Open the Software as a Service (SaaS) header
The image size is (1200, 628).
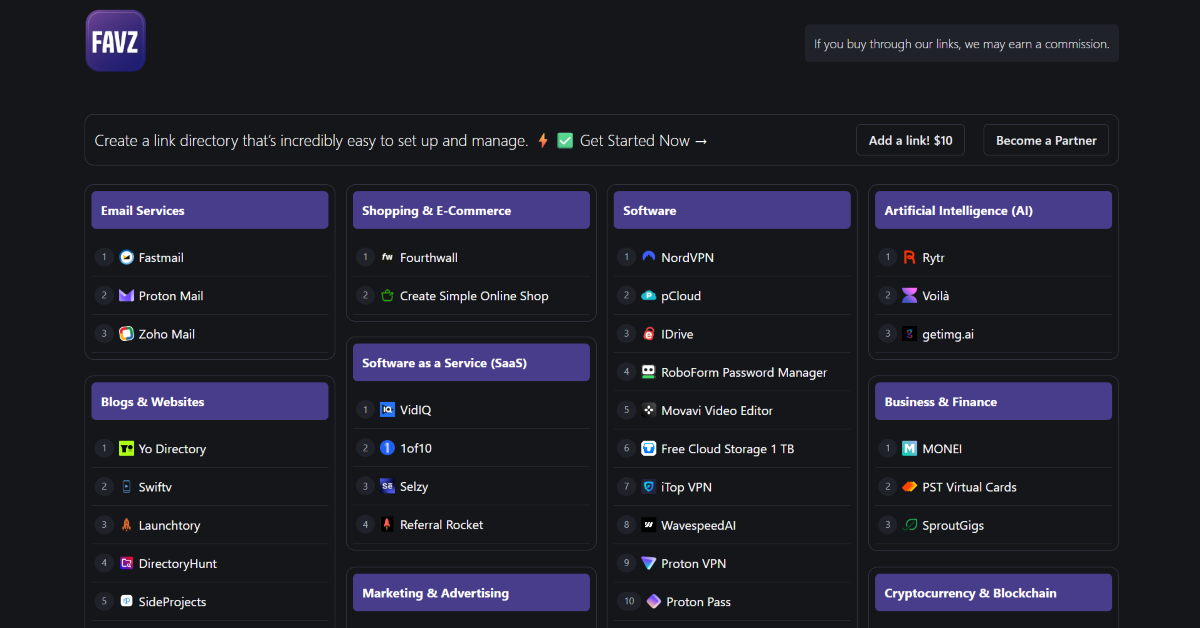click(471, 363)
